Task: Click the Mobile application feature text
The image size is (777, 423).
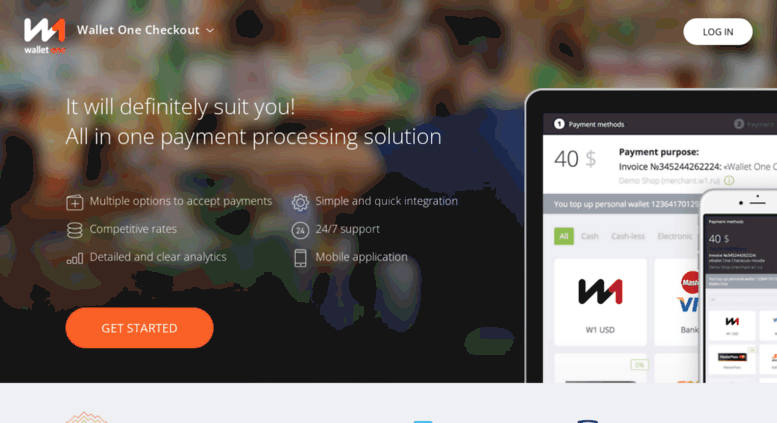Action: [x=361, y=257]
